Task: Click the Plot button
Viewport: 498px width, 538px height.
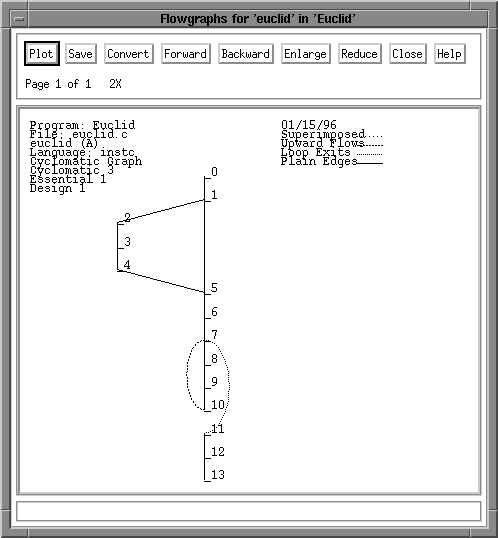Action: click(42, 54)
